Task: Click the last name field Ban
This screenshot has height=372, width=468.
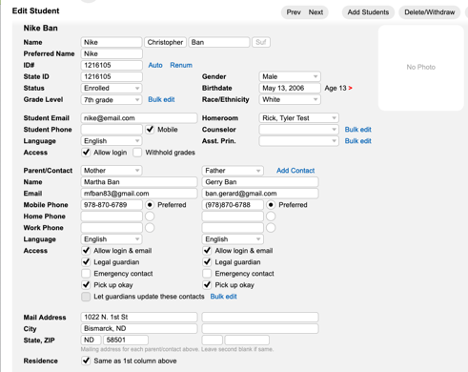Action: tap(219, 42)
